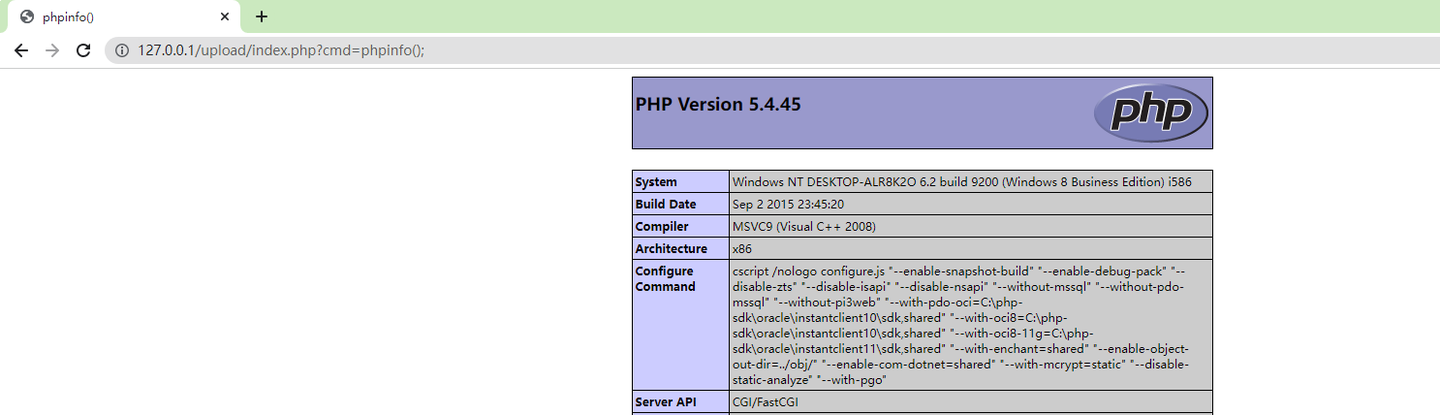The image size is (1440, 415).
Task: Click the PHP Version 5.4.45 heading
Action: point(718,104)
